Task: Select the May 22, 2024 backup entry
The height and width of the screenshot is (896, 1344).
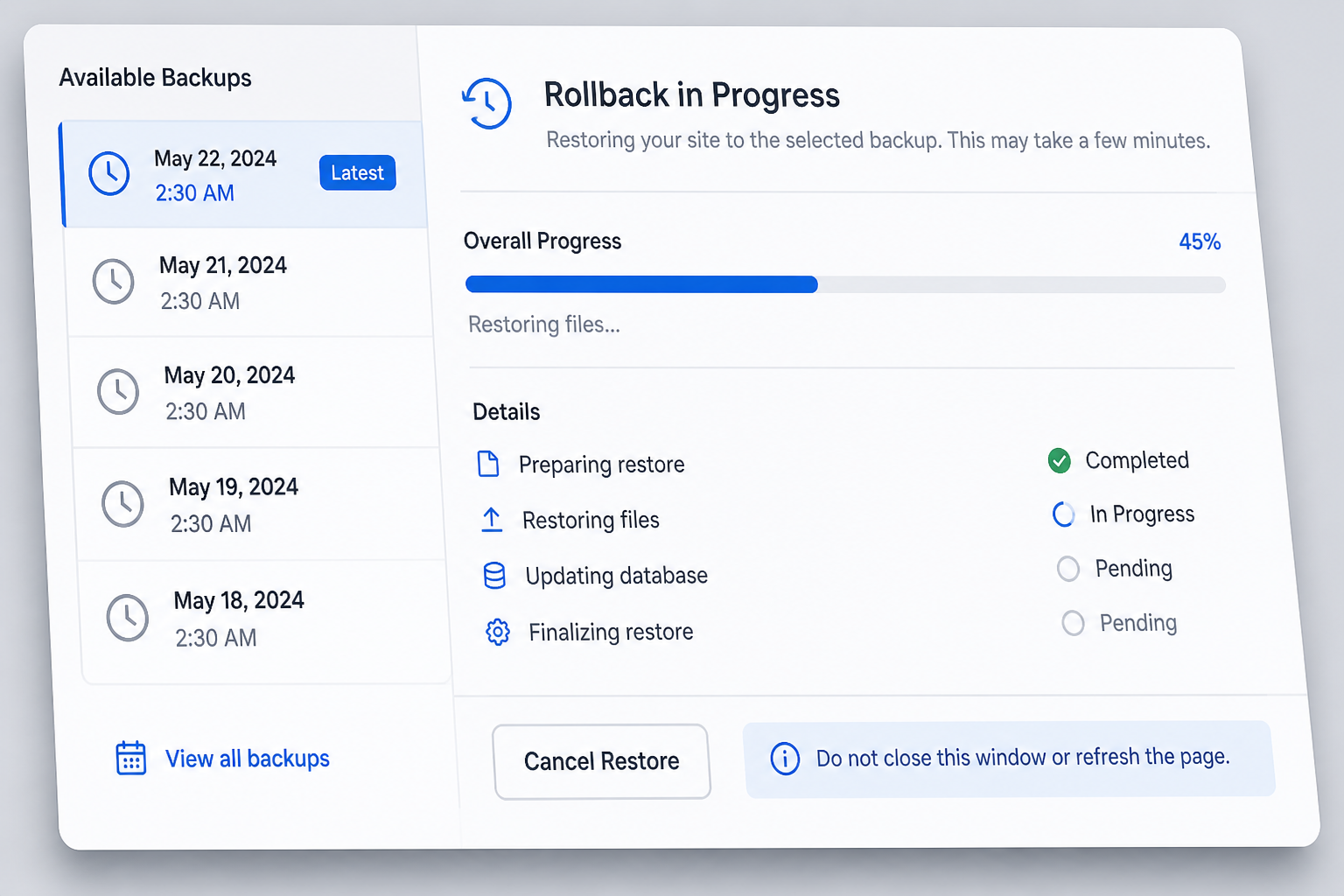Action: pos(243,175)
